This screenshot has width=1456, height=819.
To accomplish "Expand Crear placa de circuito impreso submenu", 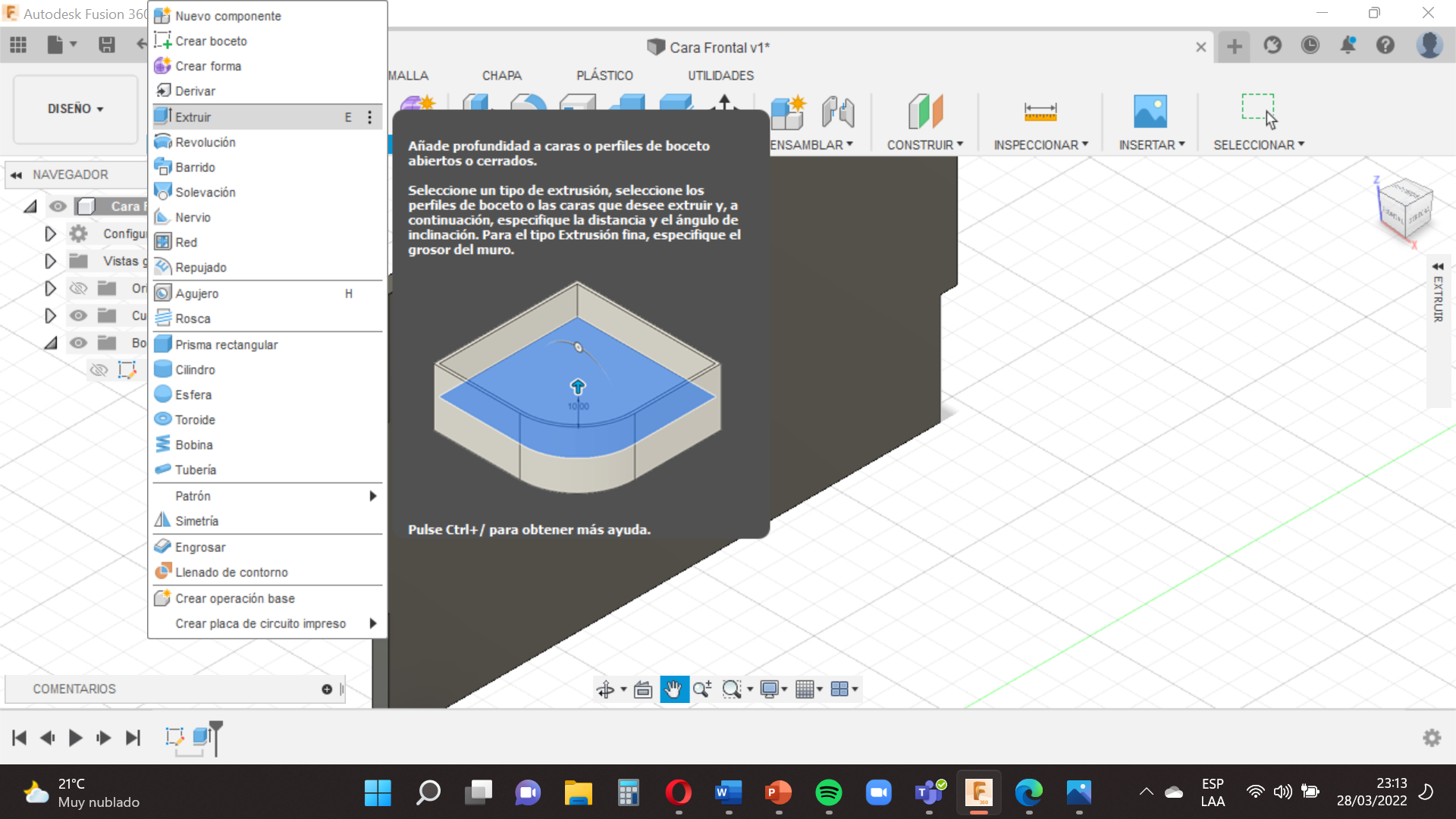I will coord(268,623).
